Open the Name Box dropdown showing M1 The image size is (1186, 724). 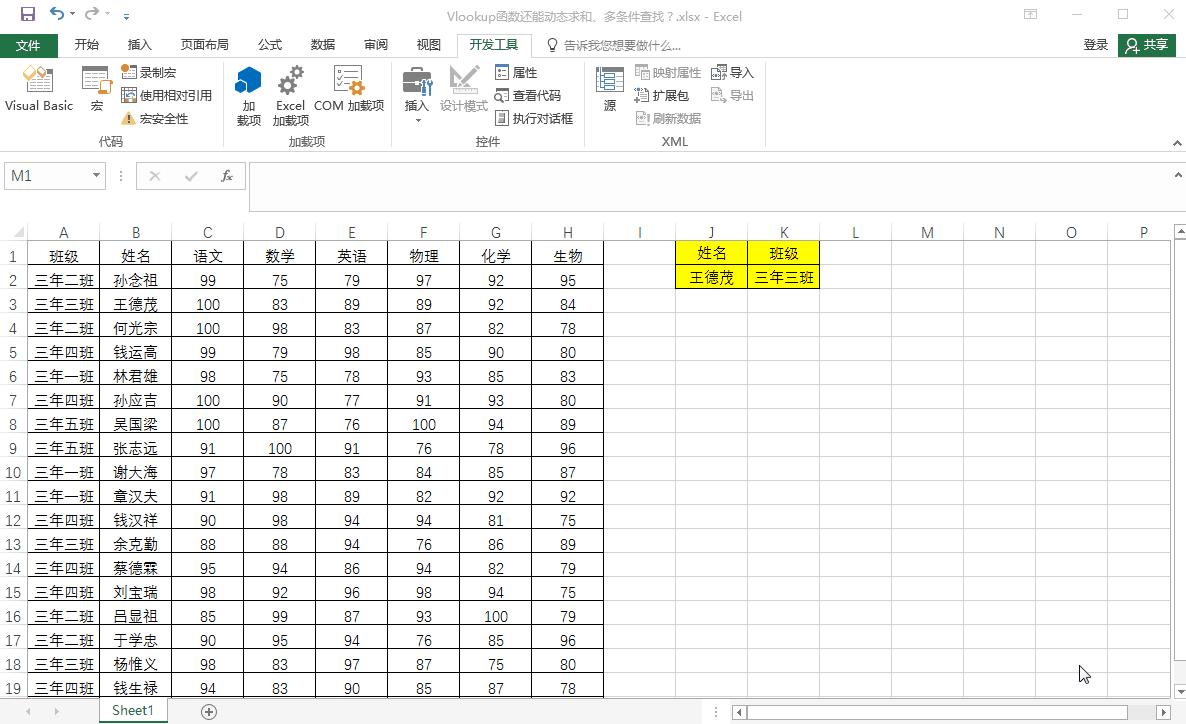(x=97, y=175)
